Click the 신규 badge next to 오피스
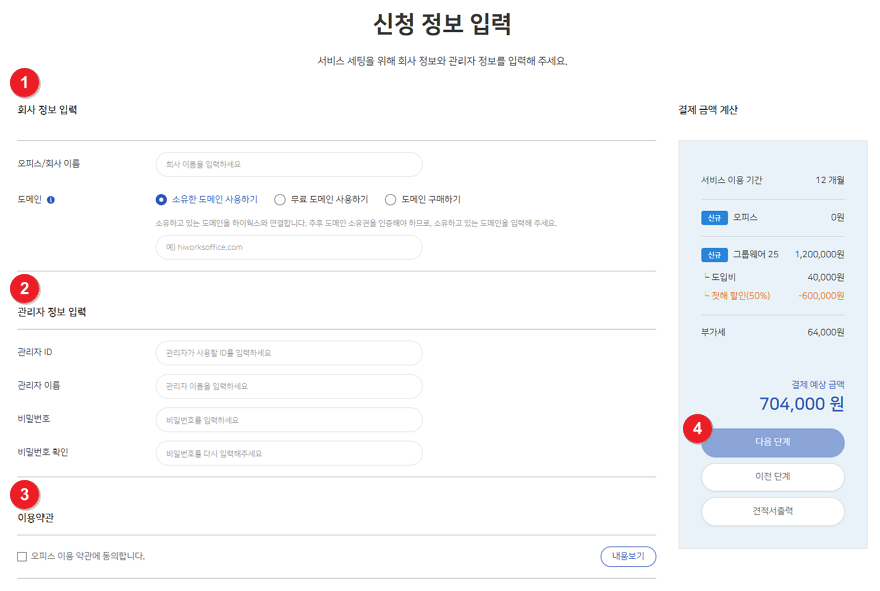This screenshot has height=591, width=880. pos(714,217)
